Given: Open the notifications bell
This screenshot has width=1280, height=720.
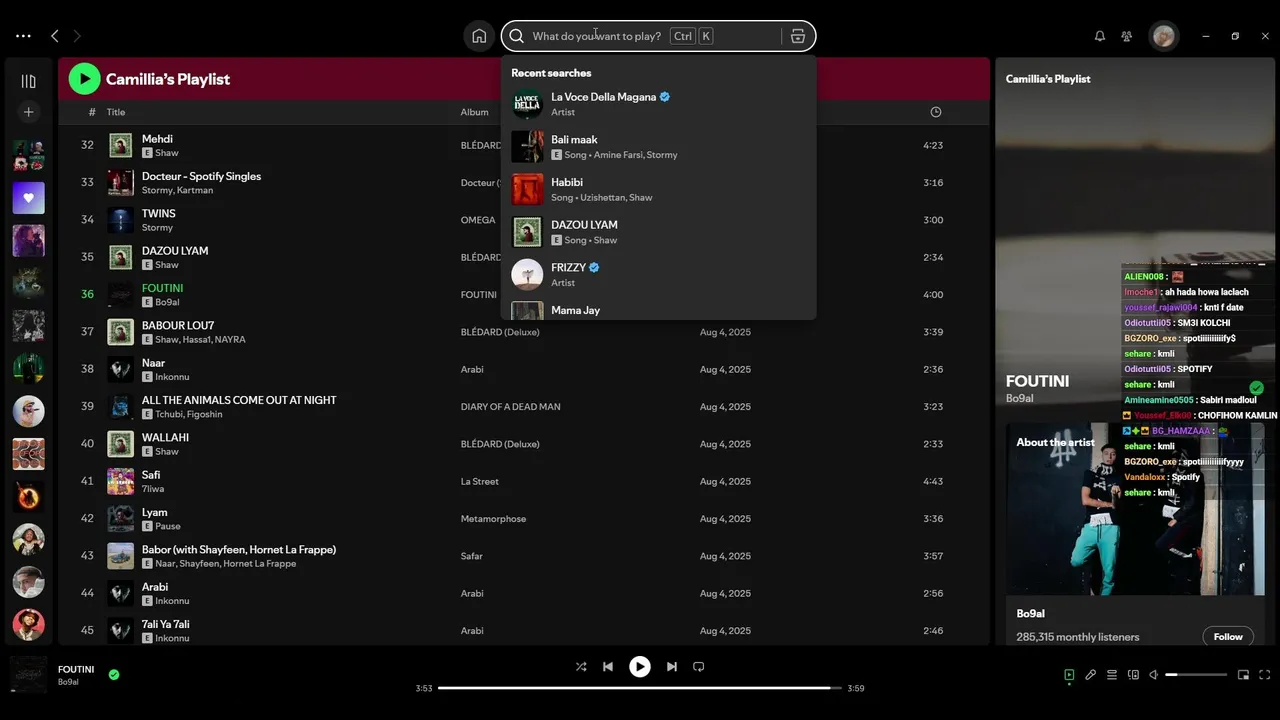Looking at the screenshot, I should point(1100,36).
